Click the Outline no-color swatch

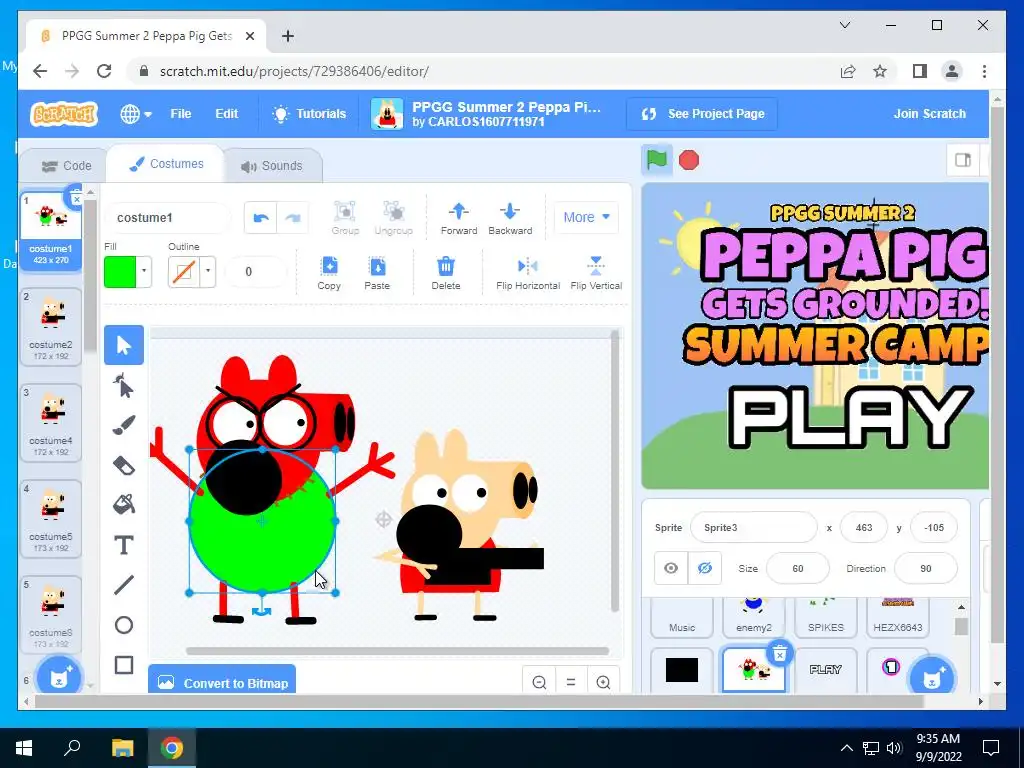coord(184,272)
